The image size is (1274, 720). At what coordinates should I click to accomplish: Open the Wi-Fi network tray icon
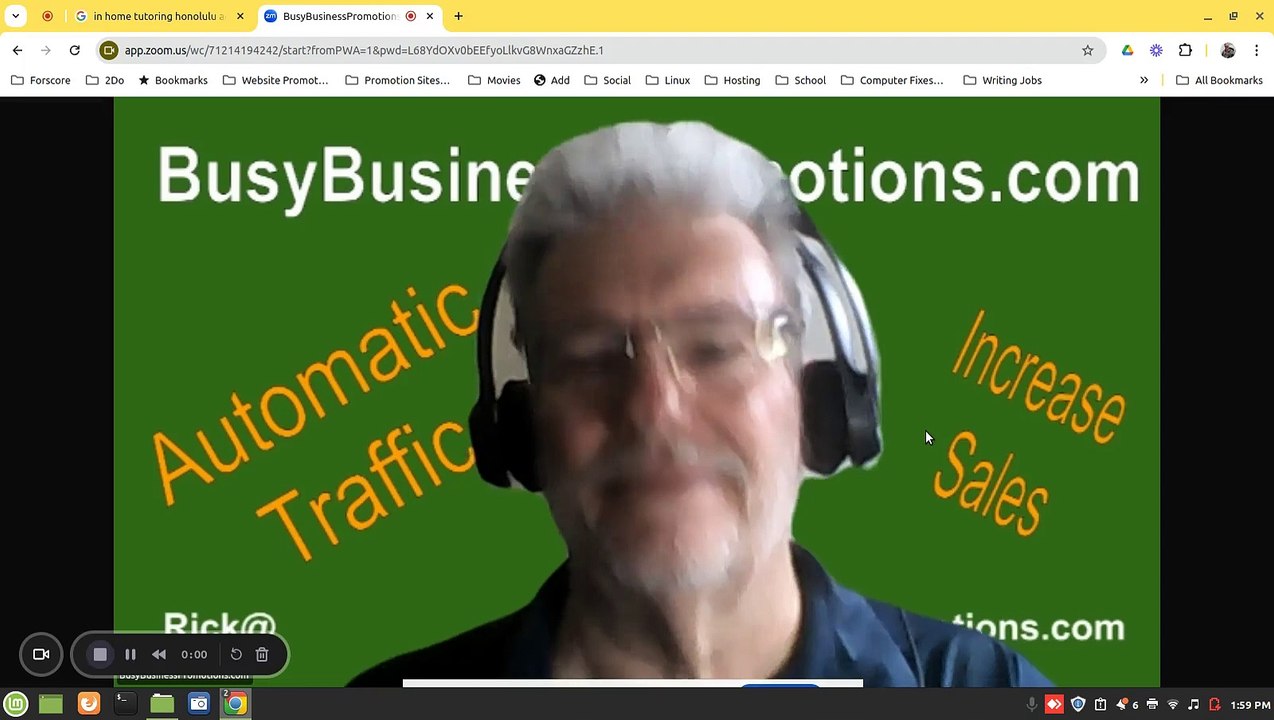pos(1173,705)
